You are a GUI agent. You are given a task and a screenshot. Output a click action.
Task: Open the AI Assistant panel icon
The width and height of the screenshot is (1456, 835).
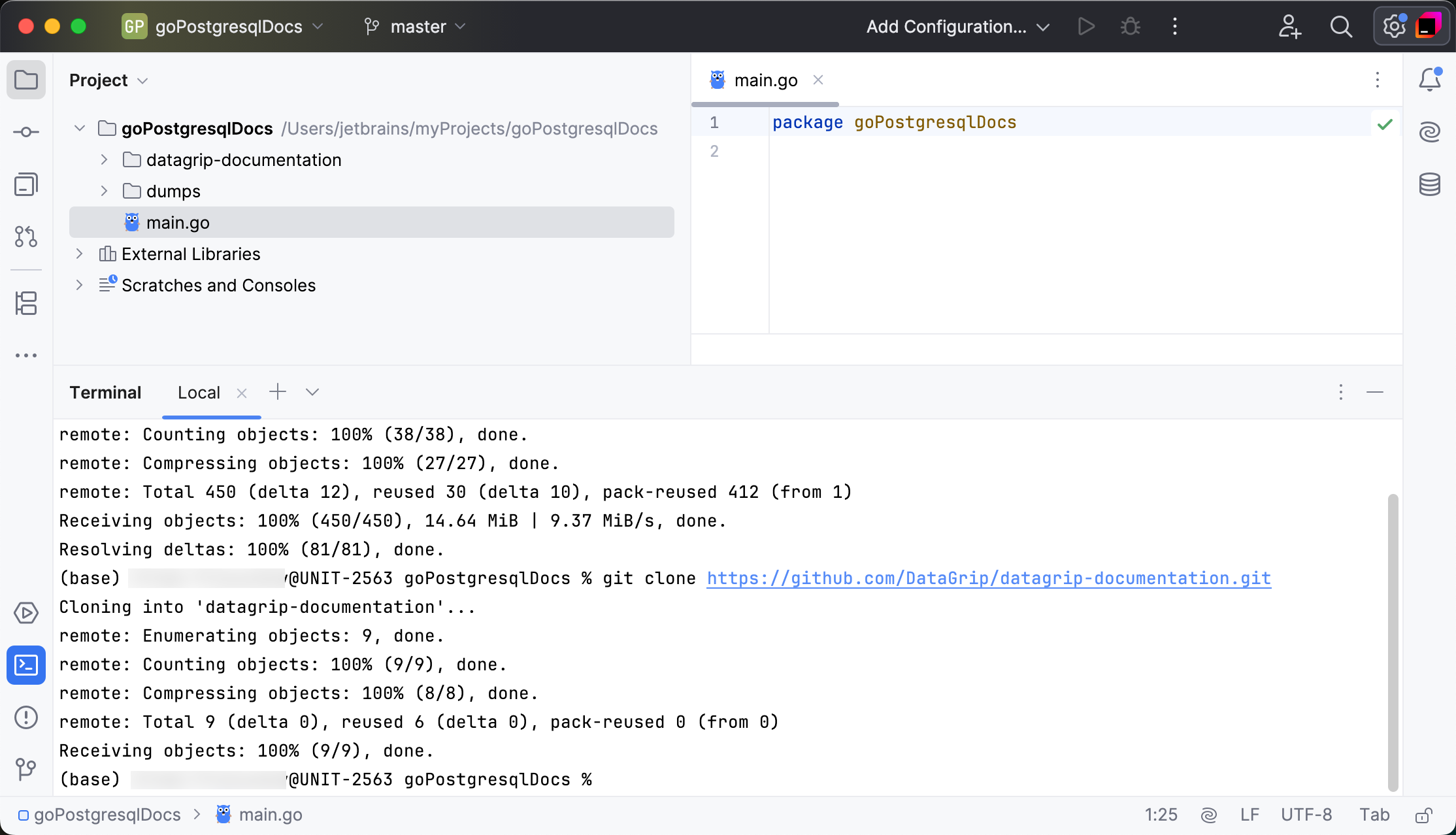(1429, 132)
